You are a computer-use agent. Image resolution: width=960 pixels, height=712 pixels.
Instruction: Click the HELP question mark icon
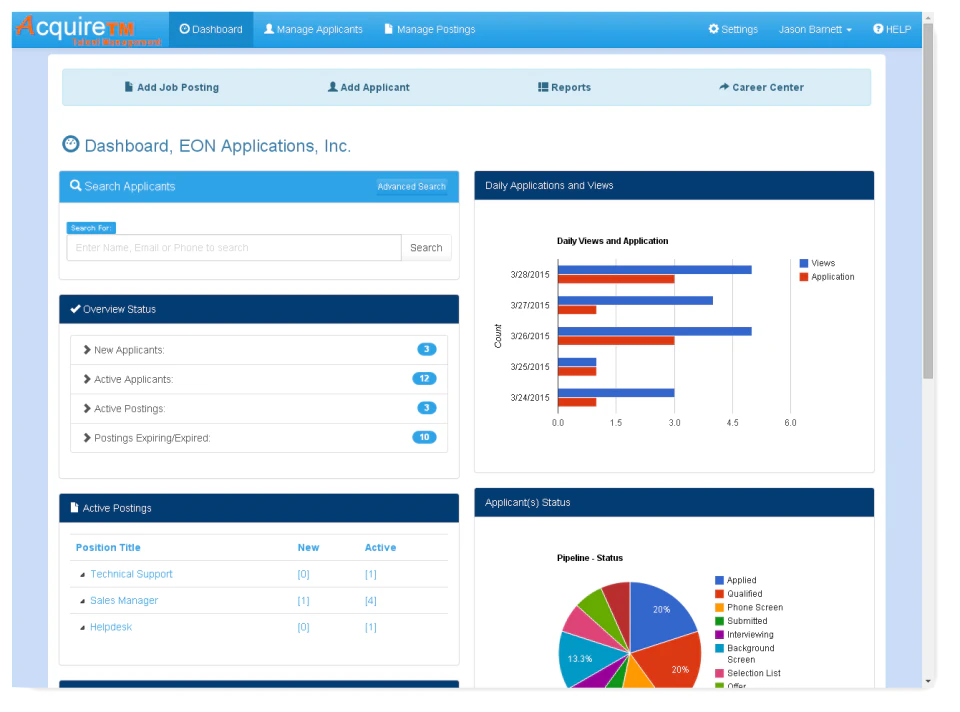(x=877, y=29)
